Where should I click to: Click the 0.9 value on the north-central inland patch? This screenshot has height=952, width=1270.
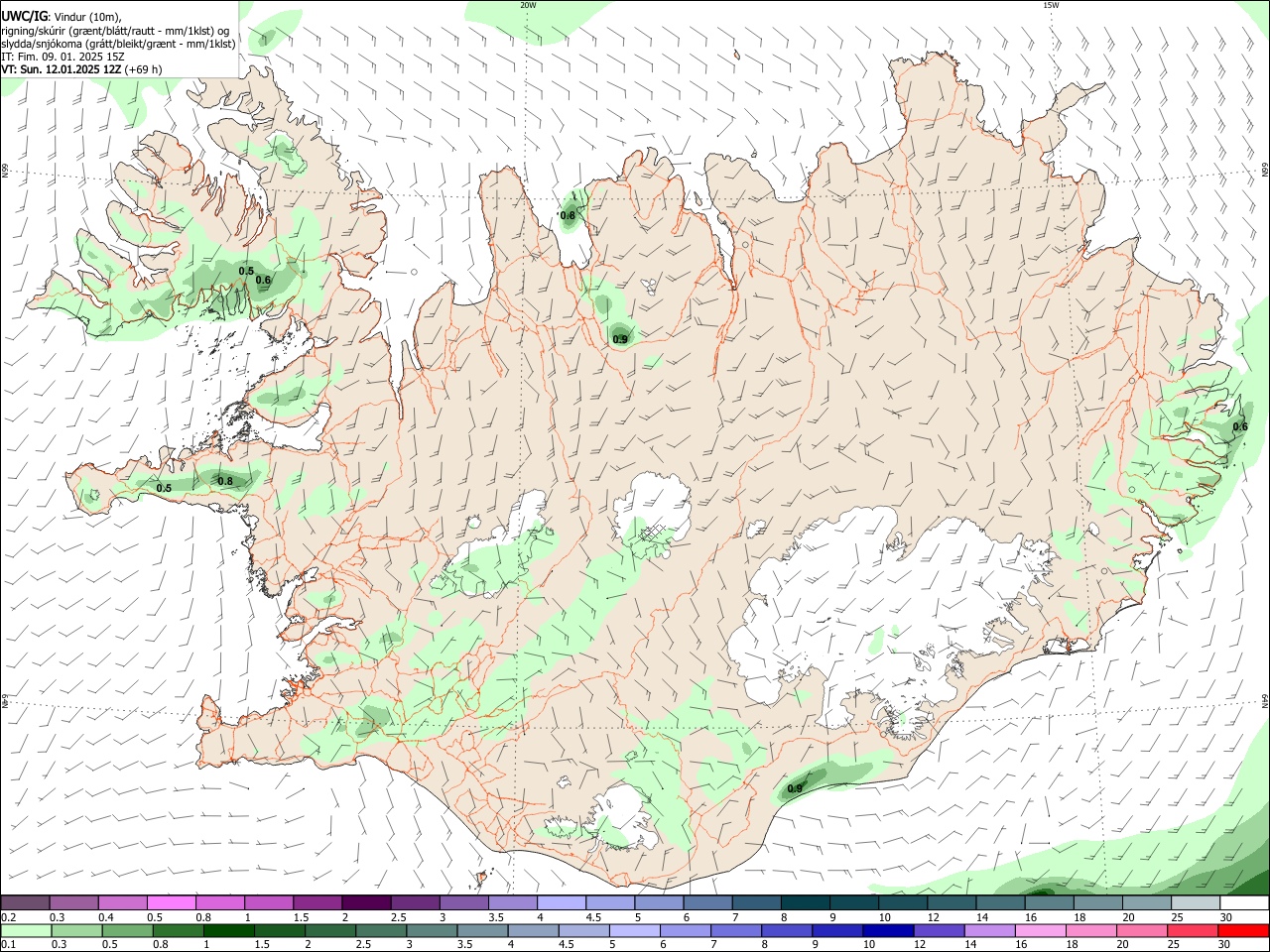click(620, 339)
